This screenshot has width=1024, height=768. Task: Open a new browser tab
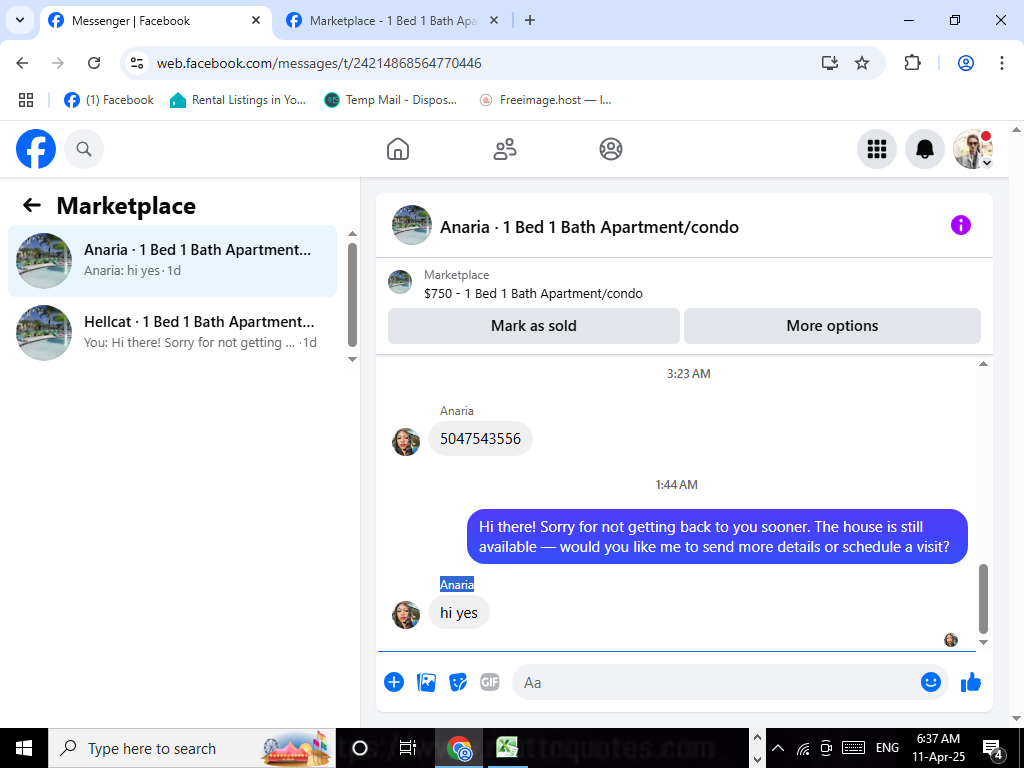(530, 21)
